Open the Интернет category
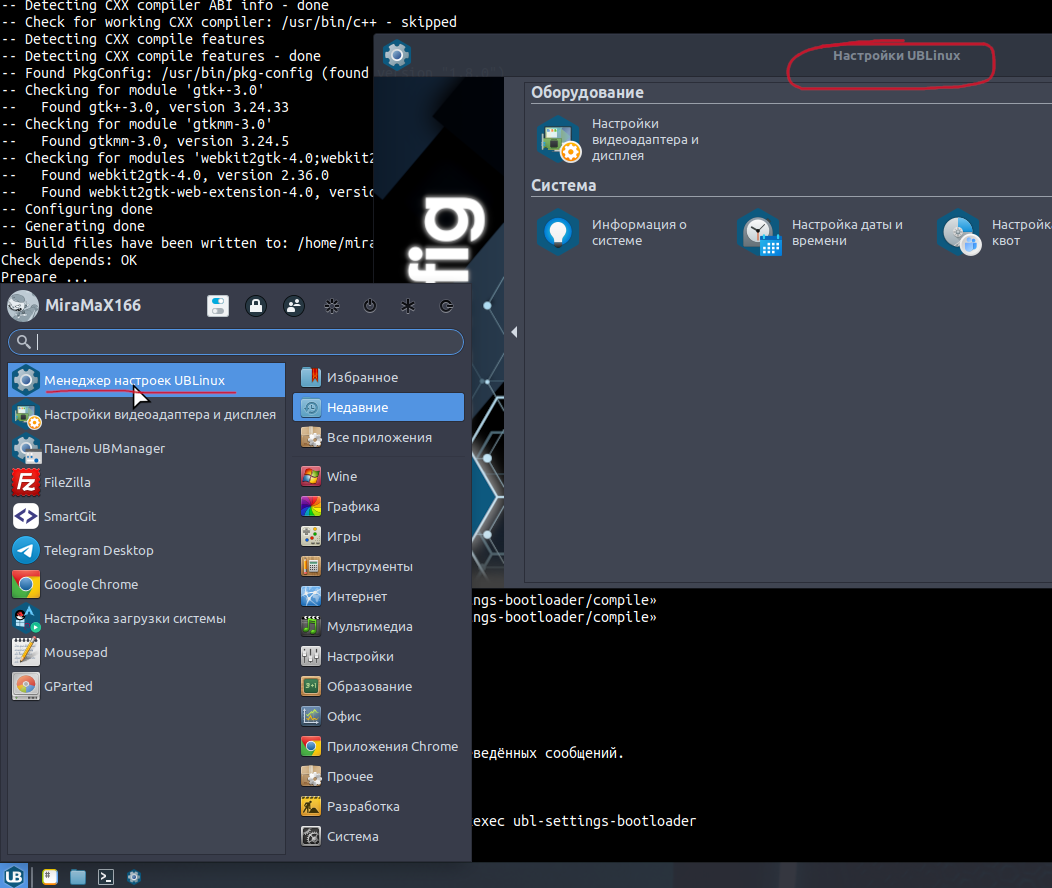 [378, 596]
